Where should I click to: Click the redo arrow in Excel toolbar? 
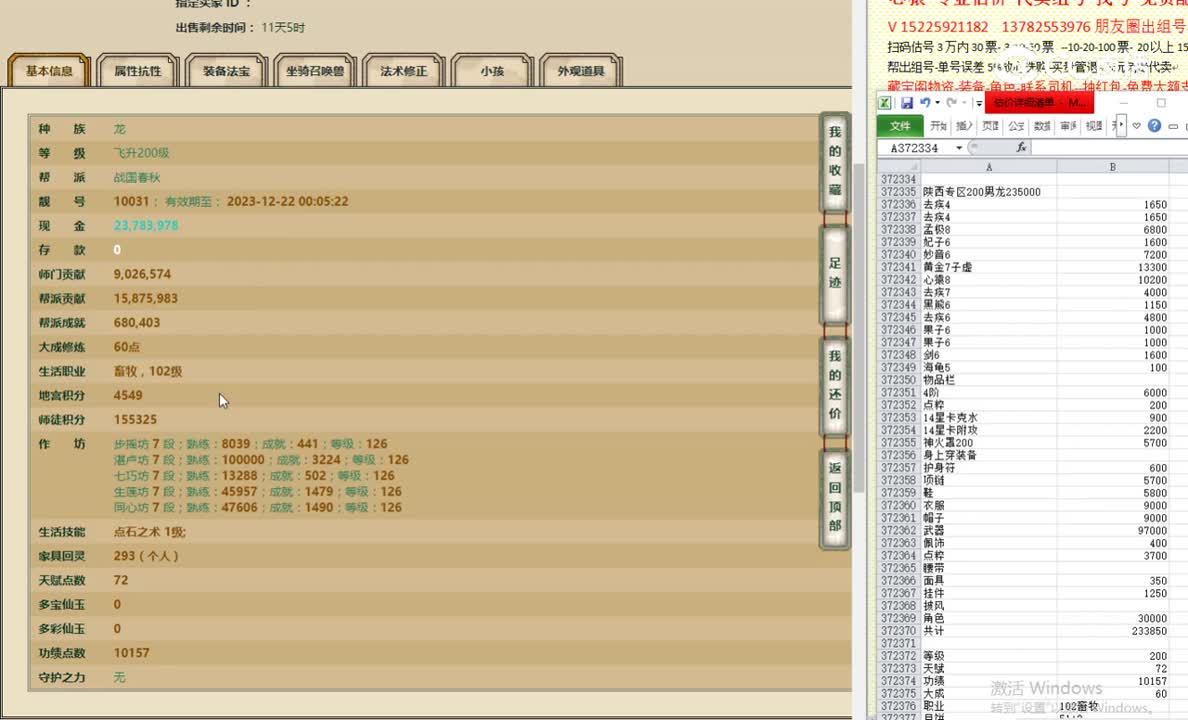pyautogui.click(x=950, y=103)
